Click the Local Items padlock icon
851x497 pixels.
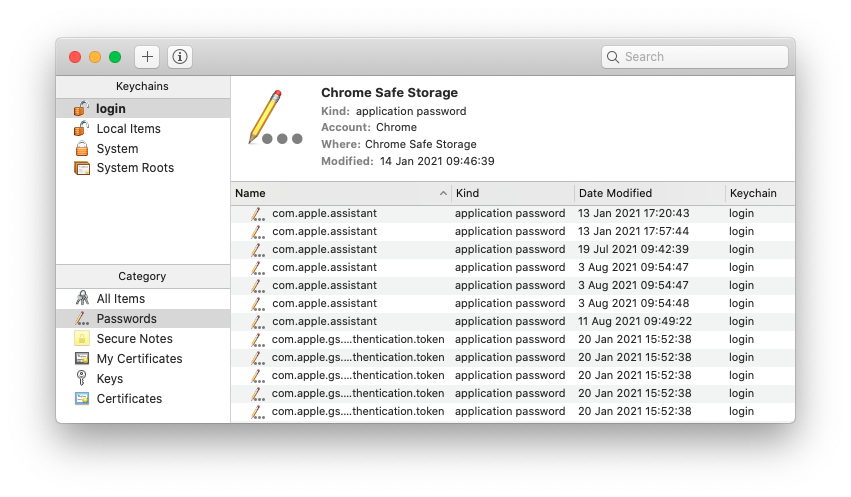(x=81, y=128)
